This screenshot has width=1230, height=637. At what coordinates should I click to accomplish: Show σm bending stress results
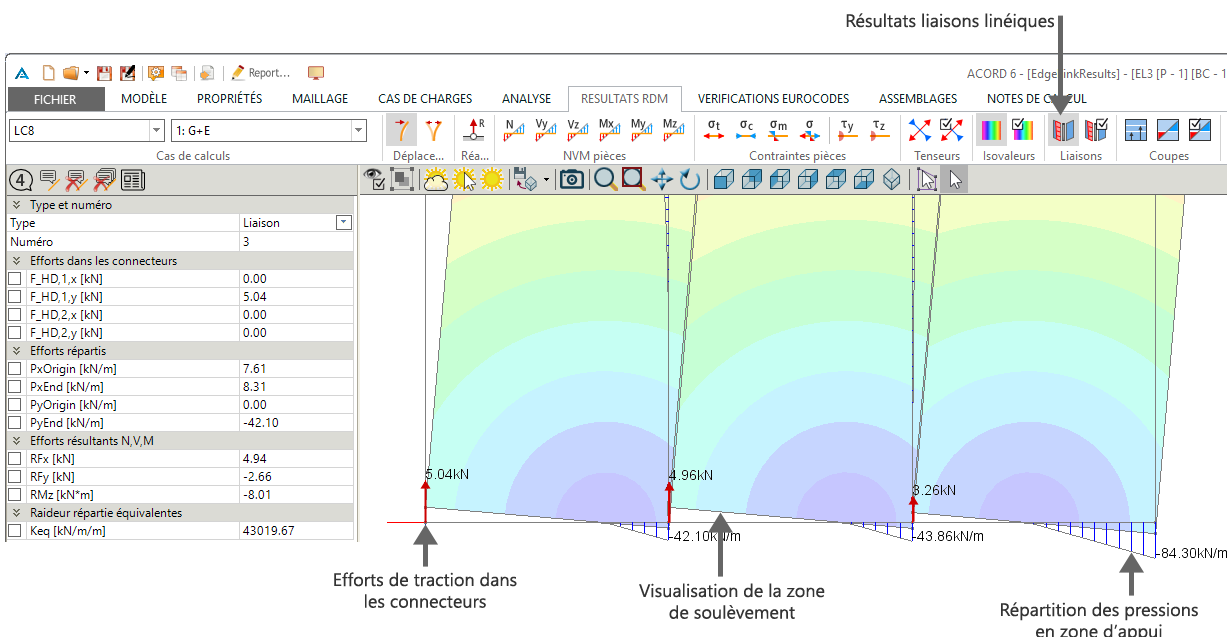click(778, 129)
